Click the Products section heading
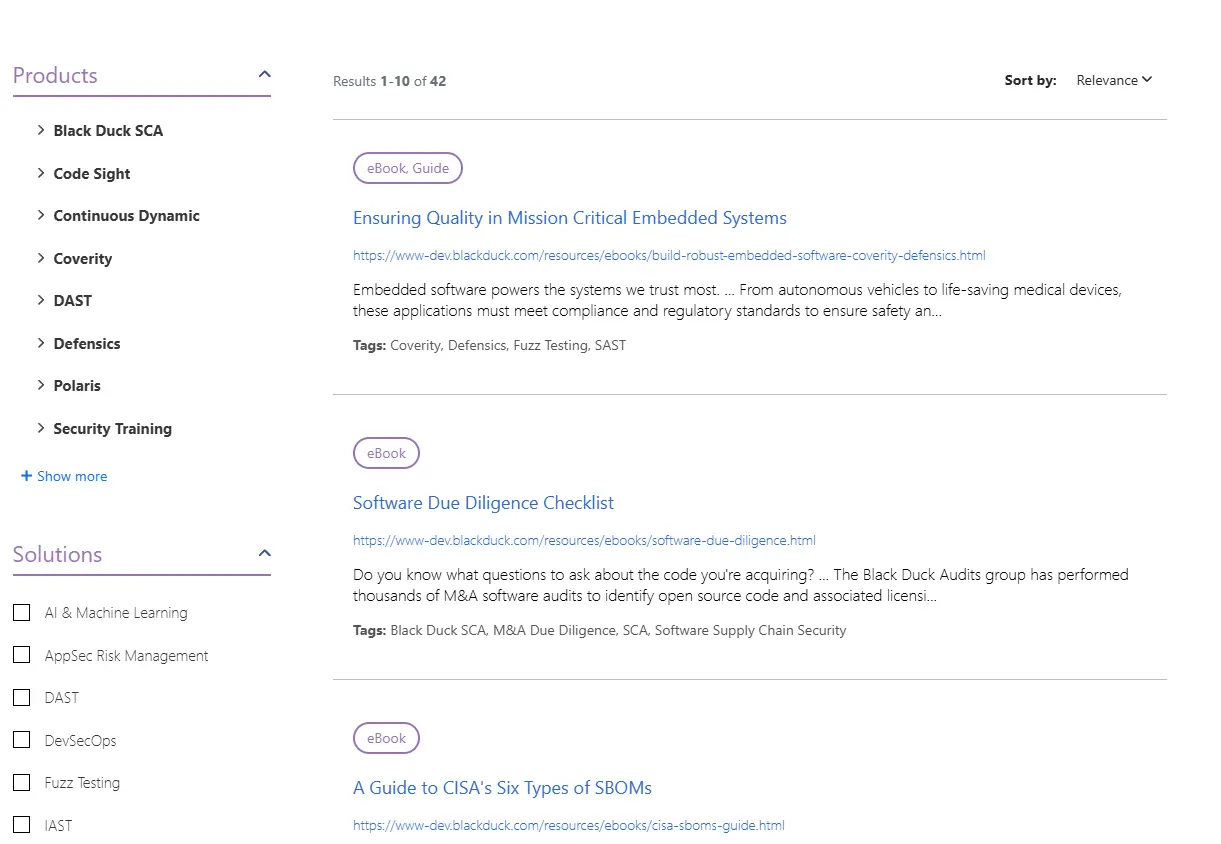The image size is (1221, 844). click(x=55, y=75)
